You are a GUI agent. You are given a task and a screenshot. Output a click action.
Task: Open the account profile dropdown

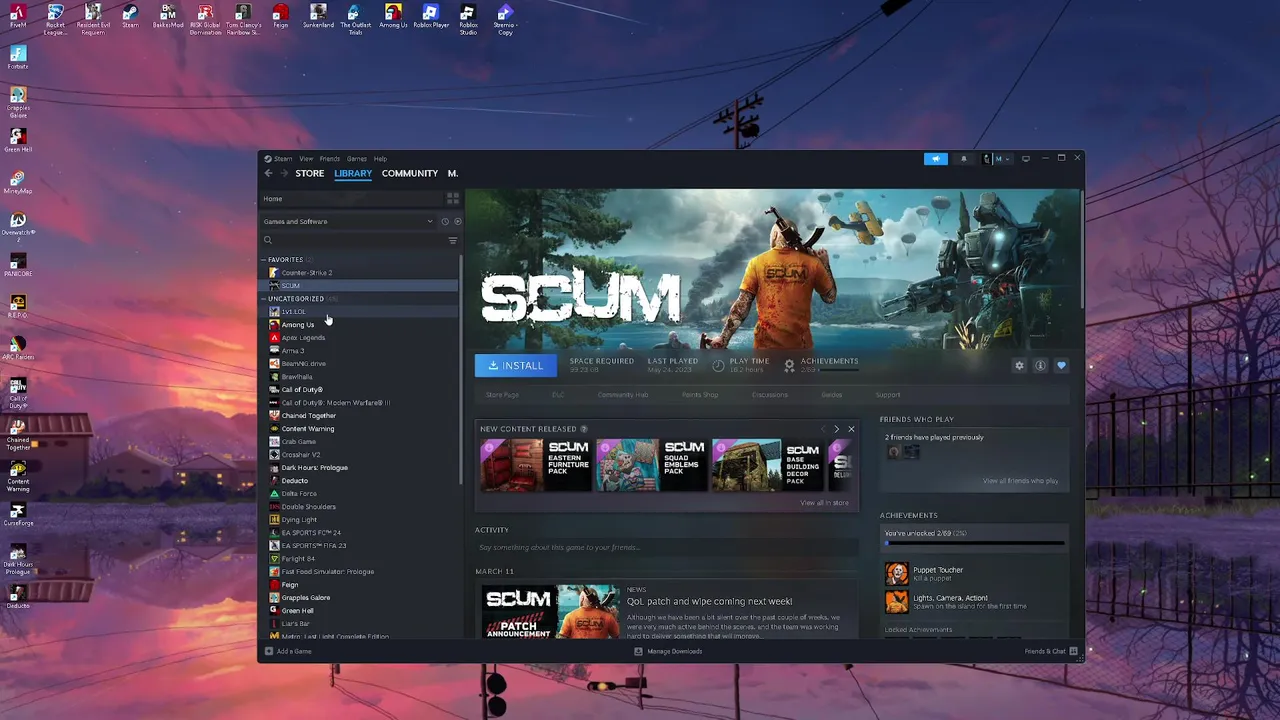tap(997, 159)
